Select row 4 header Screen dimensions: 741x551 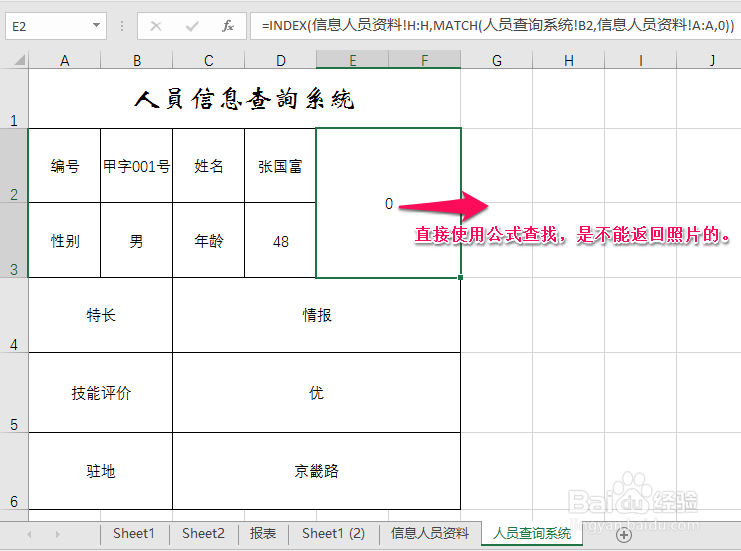tap(14, 315)
